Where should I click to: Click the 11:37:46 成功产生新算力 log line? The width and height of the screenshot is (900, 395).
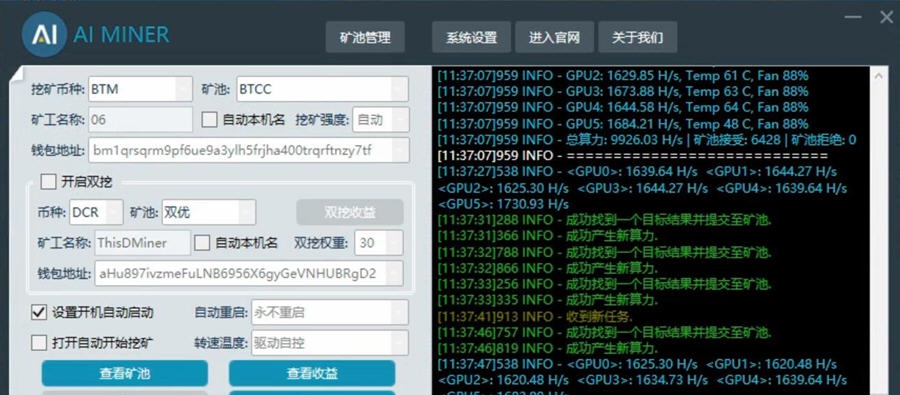548,348
